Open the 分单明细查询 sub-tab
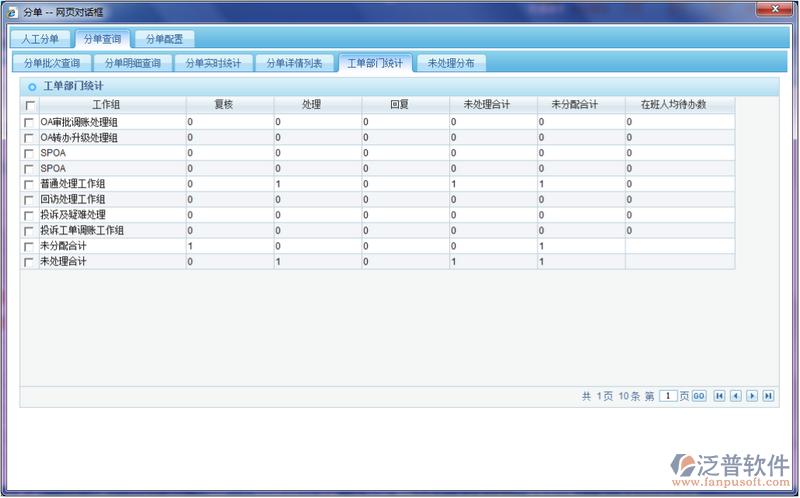The width and height of the screenshot is (800, 498). pyautogui.click(x=133, y=63)
